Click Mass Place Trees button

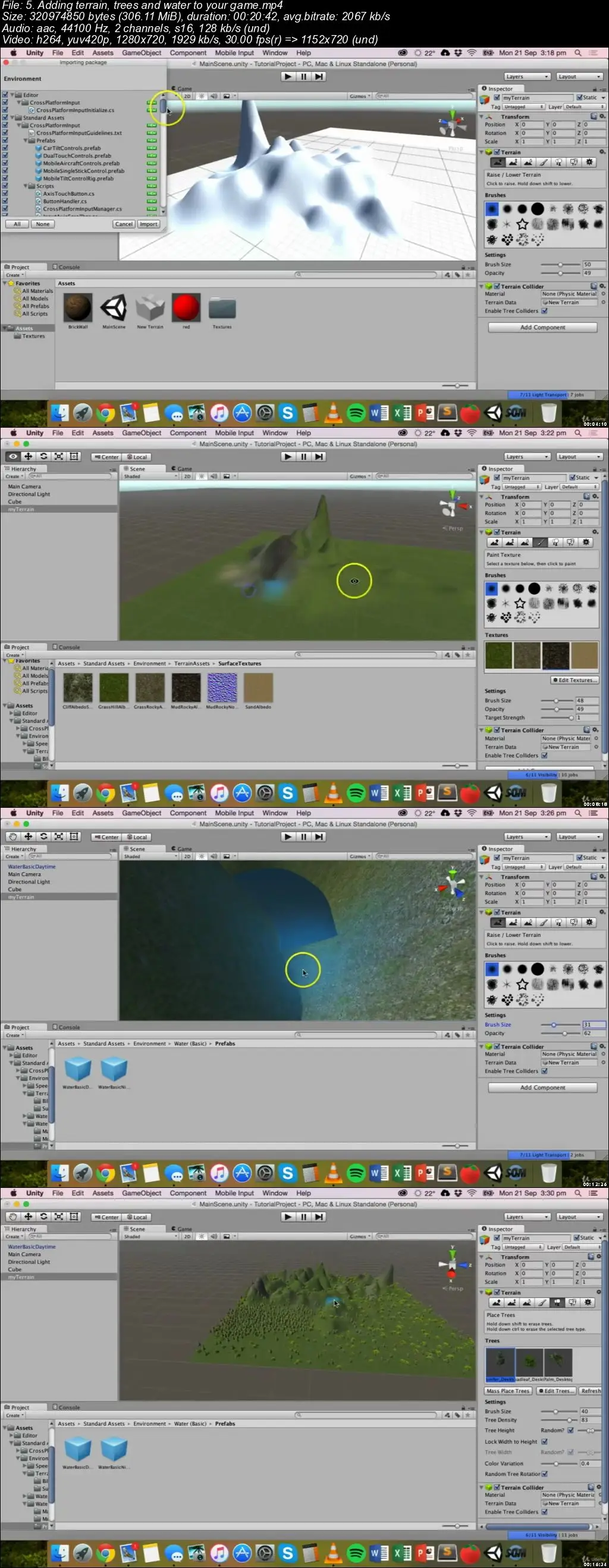coord(508,1391)
